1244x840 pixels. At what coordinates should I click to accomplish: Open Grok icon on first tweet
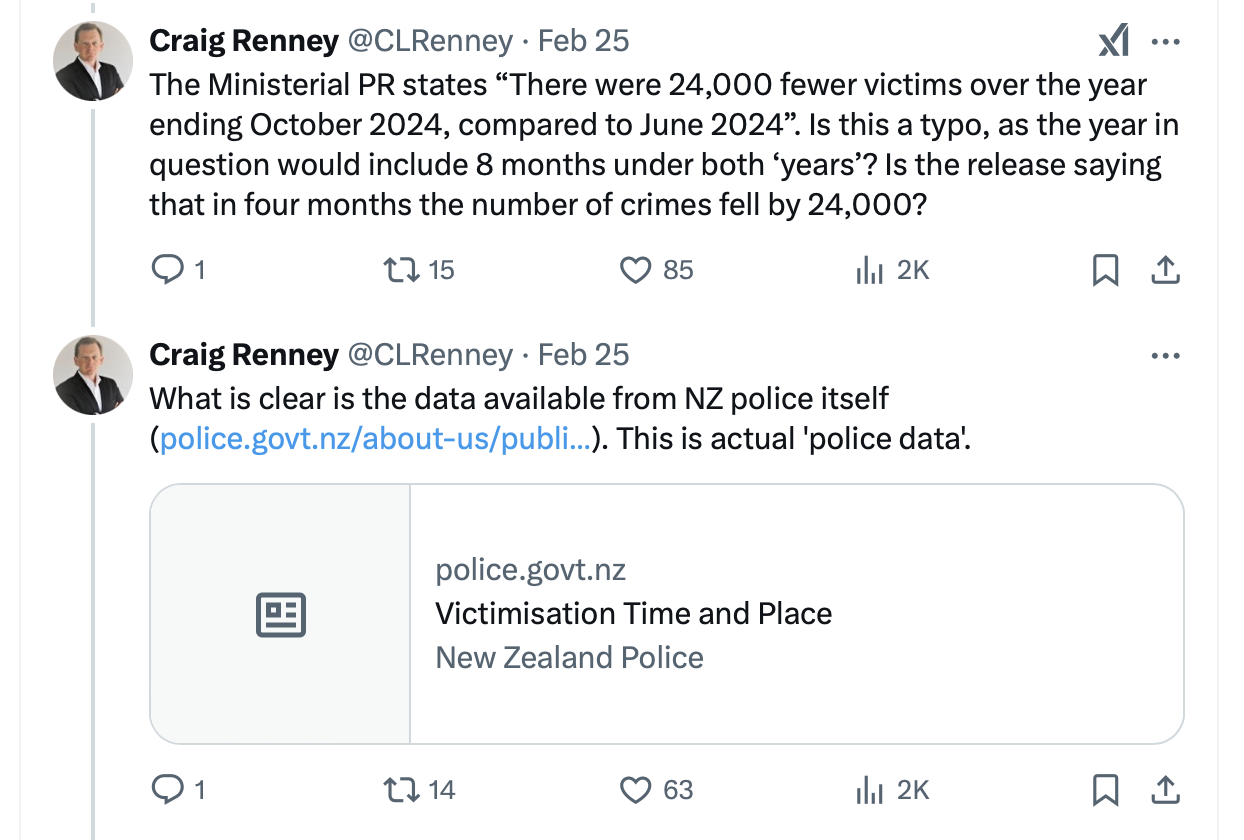(1113, 41)
